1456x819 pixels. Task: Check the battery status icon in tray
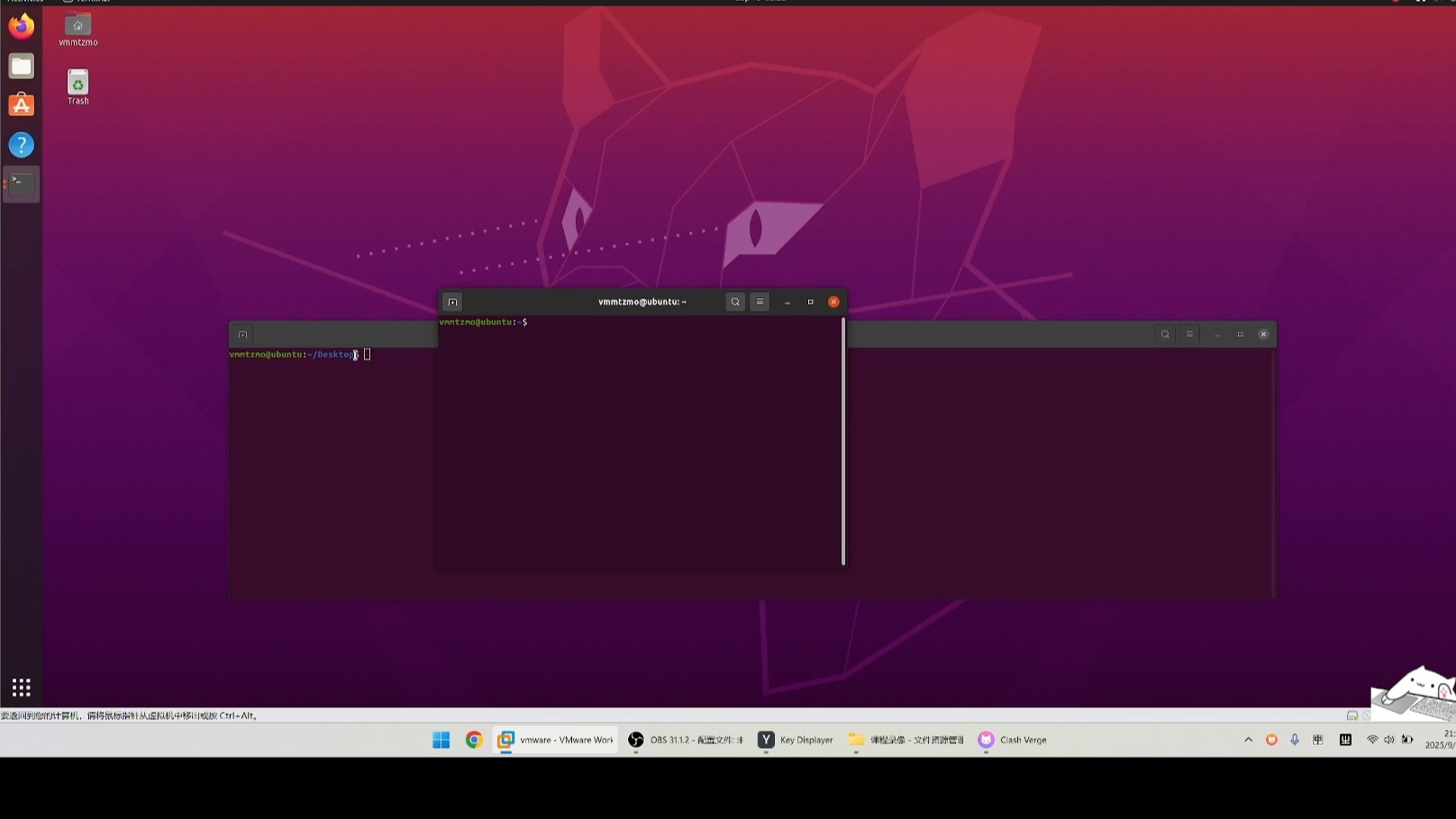pos(1407,740)
